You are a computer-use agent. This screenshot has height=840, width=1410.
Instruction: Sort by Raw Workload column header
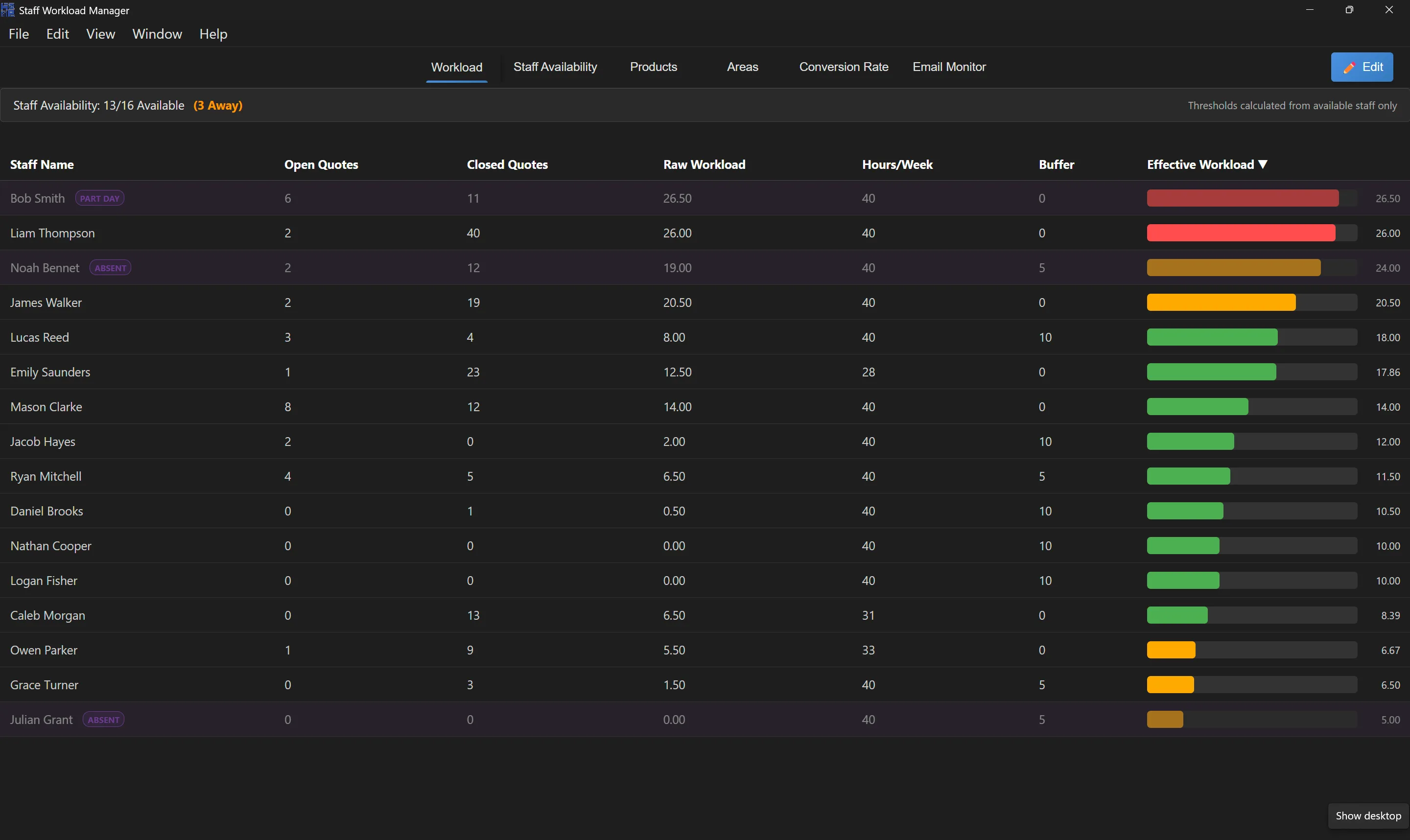704,164
